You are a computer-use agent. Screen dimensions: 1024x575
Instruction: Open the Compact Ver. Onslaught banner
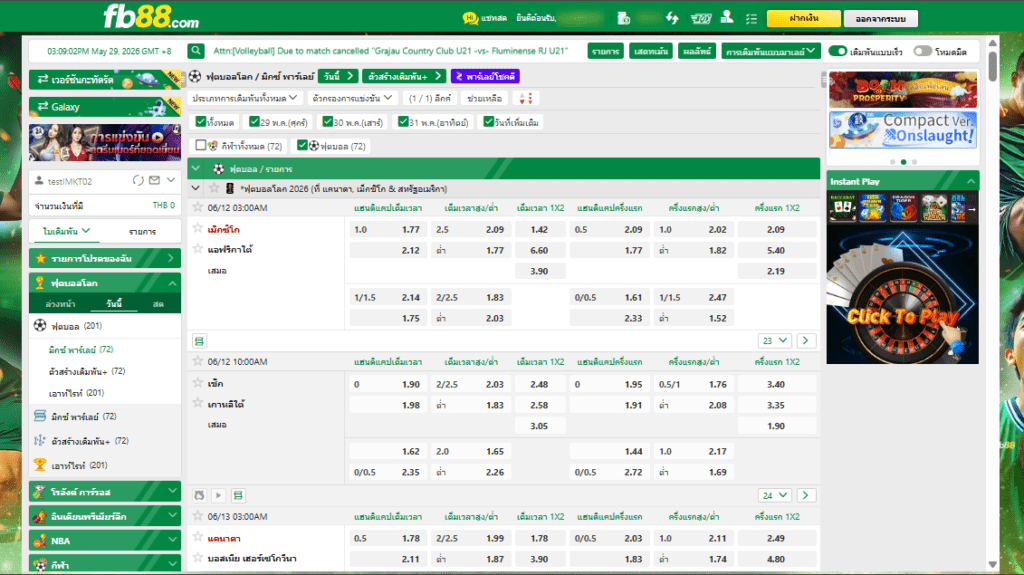[x=903, y=129]
